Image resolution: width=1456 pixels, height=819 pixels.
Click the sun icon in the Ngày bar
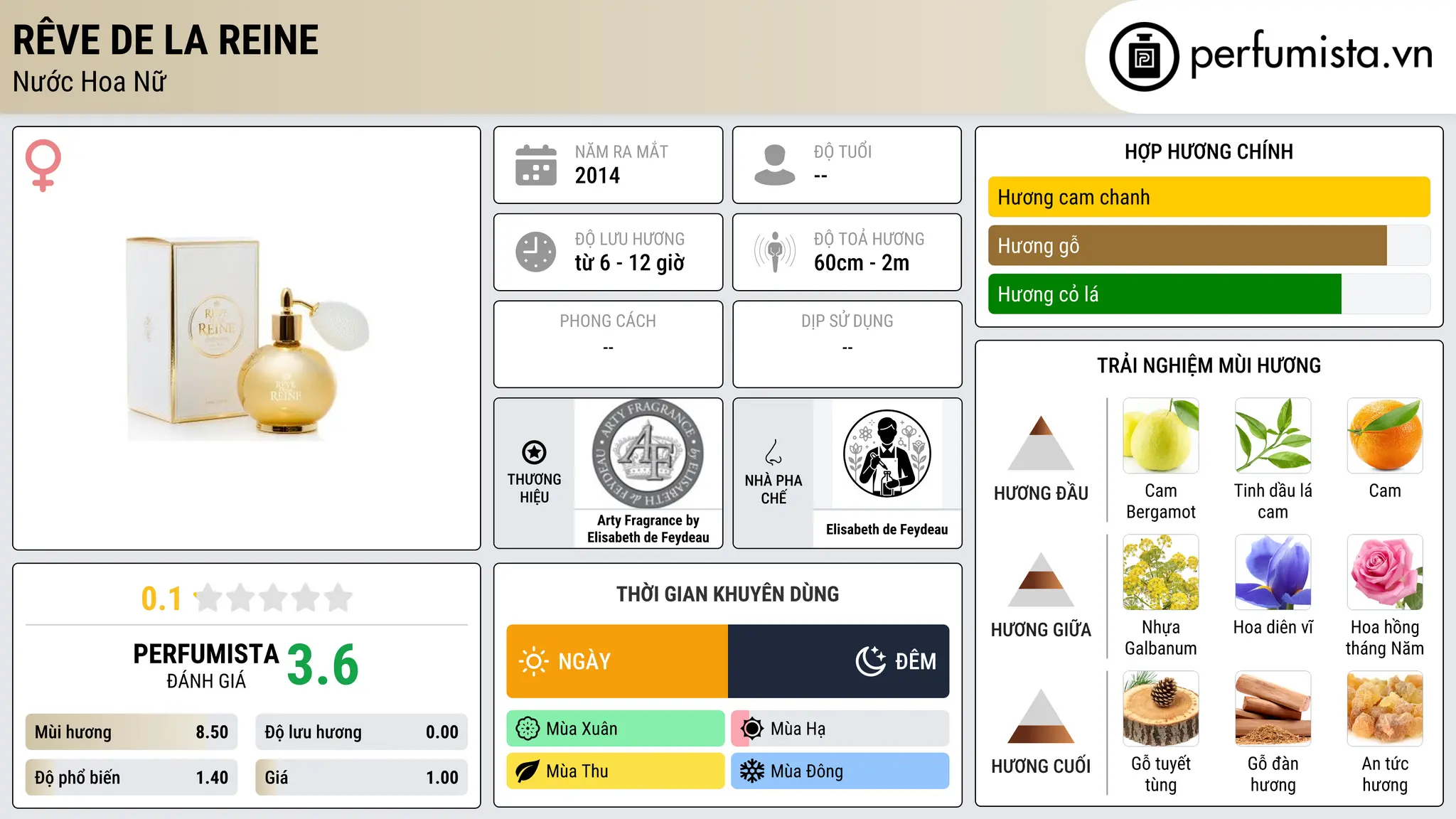click(533, 661)
